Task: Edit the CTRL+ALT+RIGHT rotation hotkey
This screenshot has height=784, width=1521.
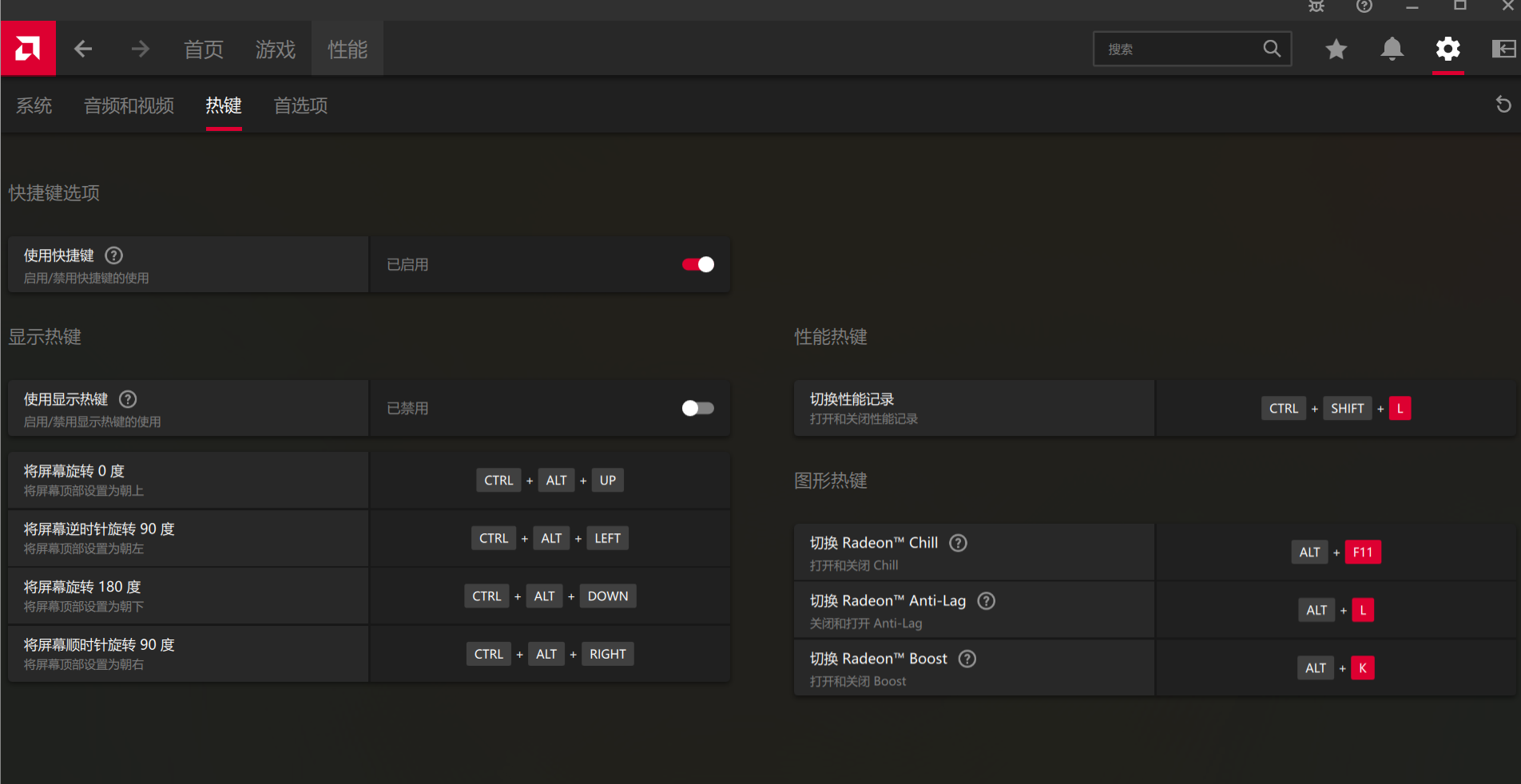Action: 550,654
